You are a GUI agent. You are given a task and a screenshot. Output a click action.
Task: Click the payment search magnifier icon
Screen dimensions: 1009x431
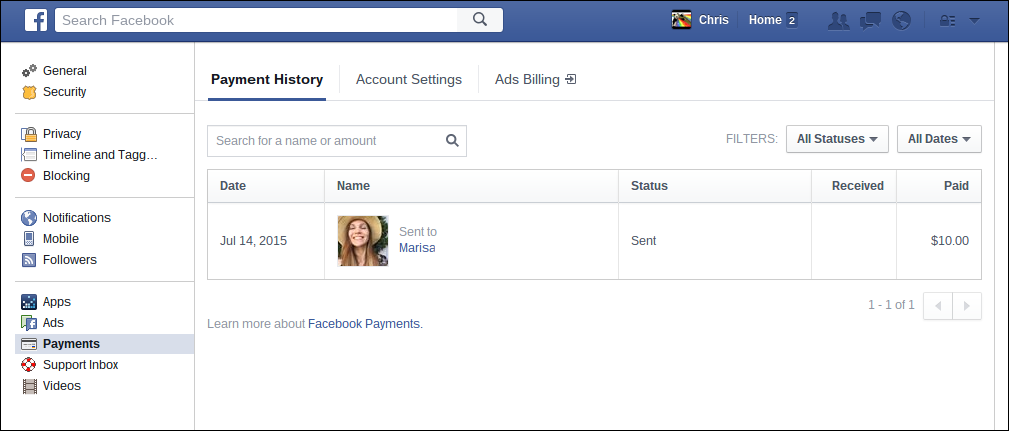point(452,141)
